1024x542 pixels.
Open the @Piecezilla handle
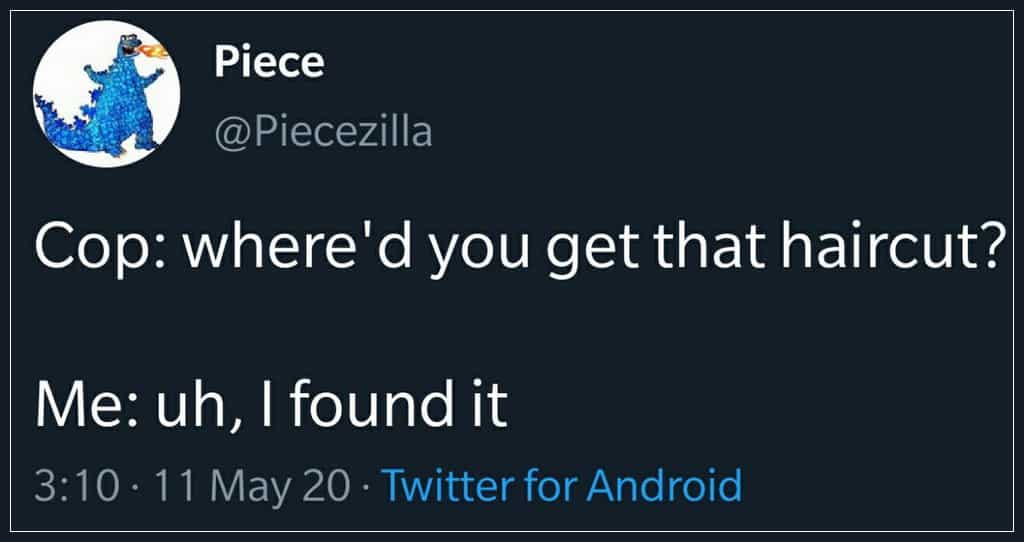pos(323,130)
